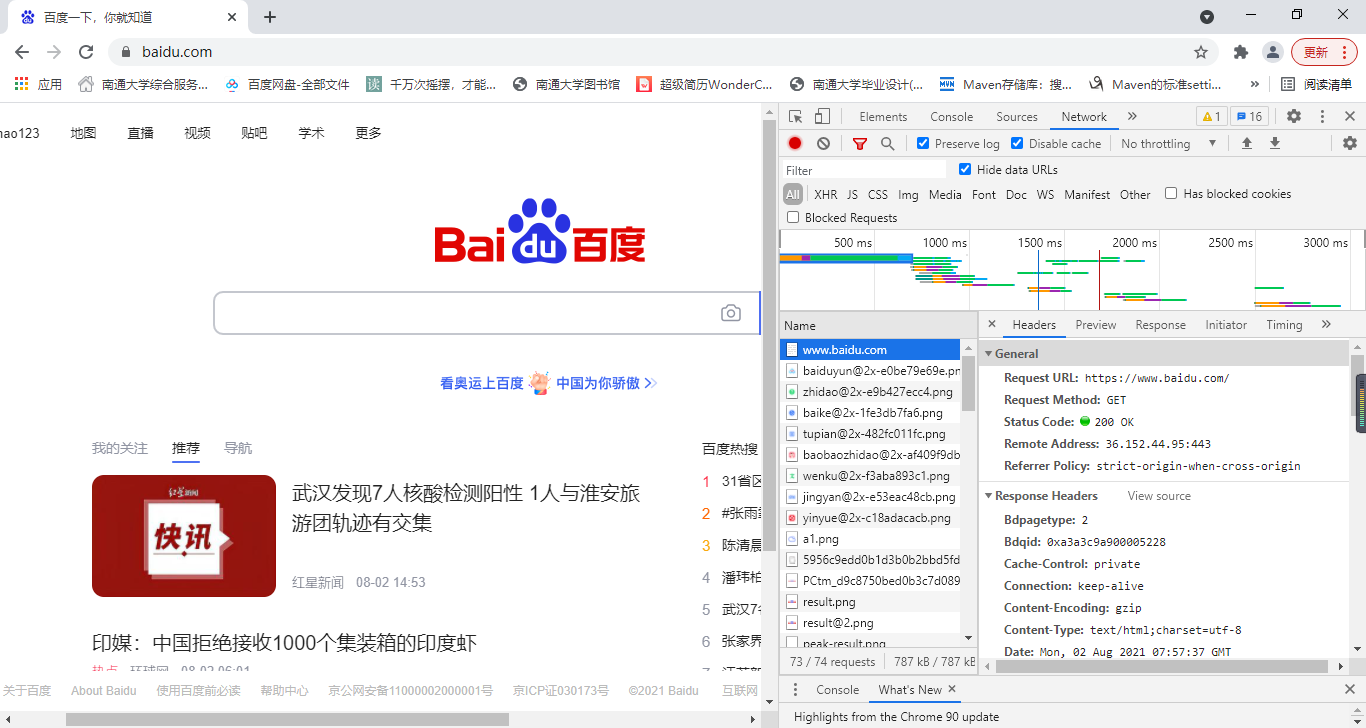Select the a1.png request row
The image size is (1366, 728).
pyautogui.click(x=870, y=539)
